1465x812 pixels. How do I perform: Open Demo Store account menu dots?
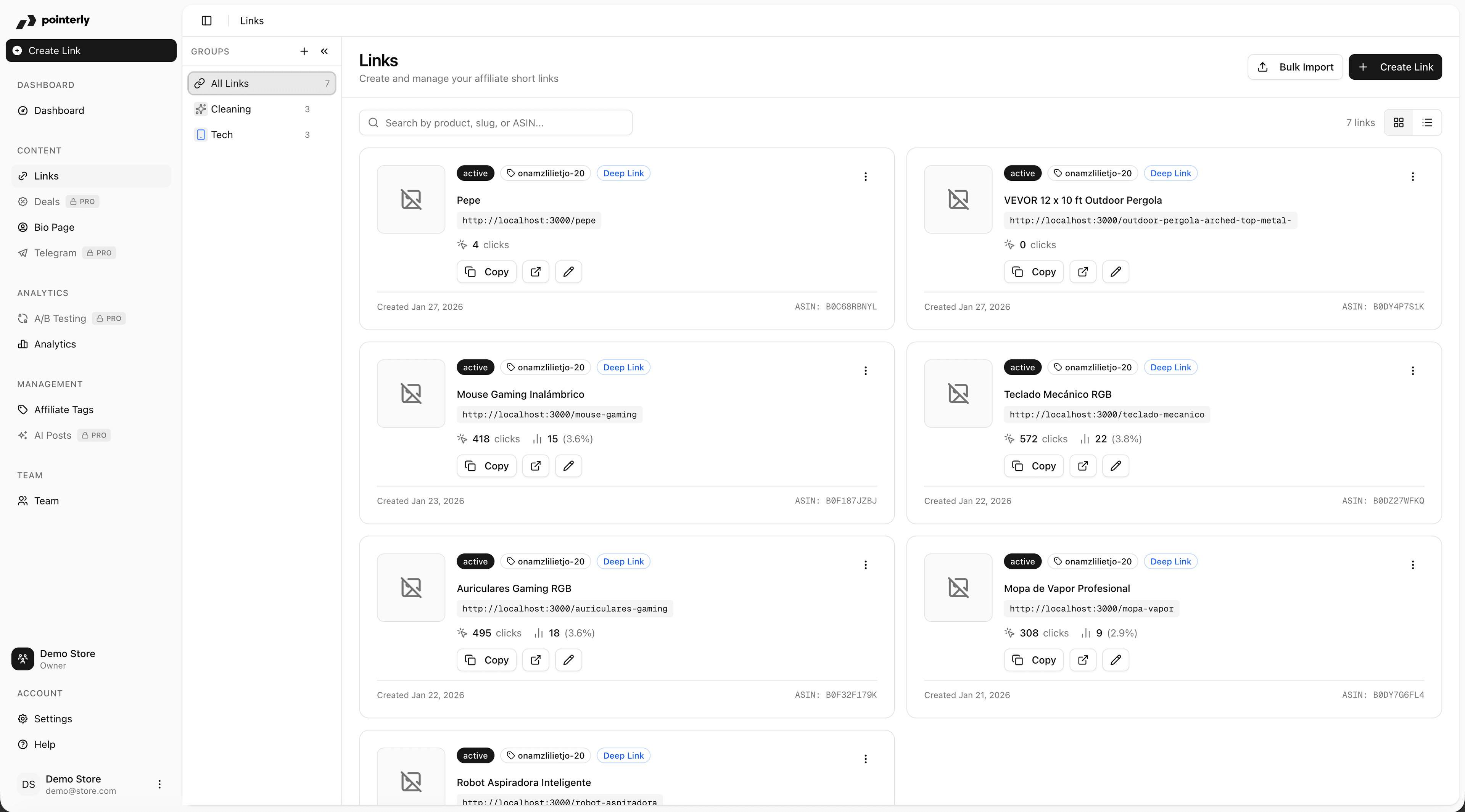click(x=159, y=784)
